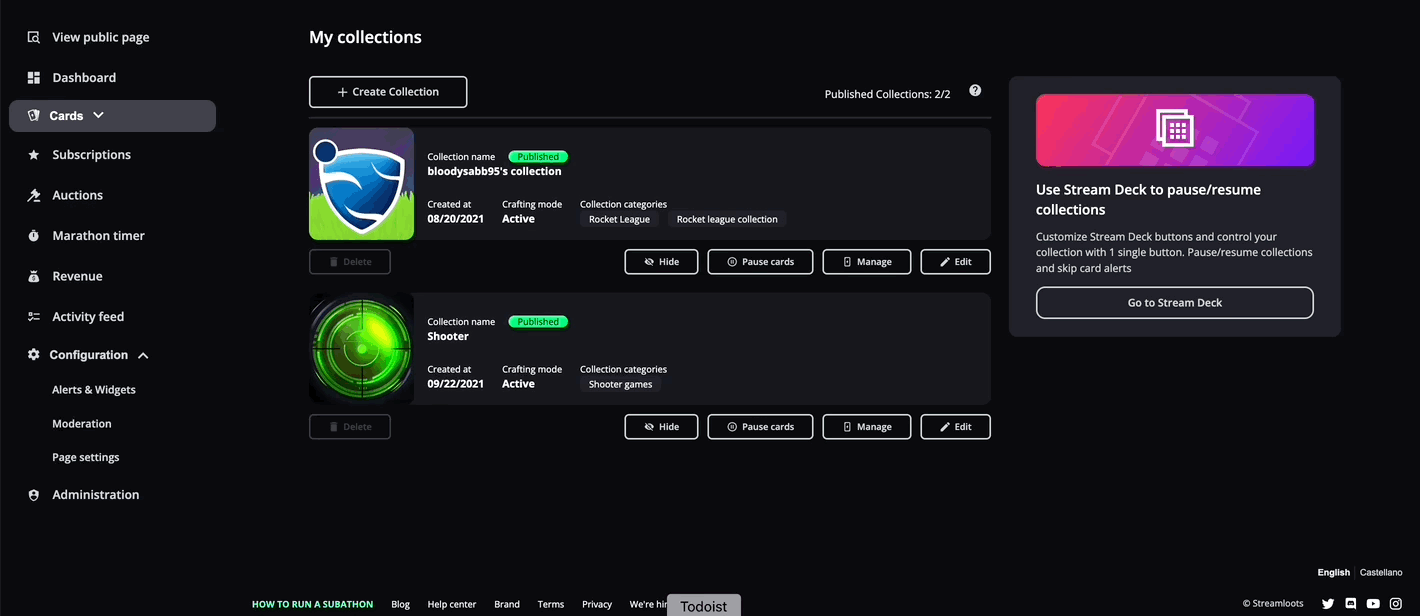
Task: Open Alerts & Widgets settings
Action: coord(94,390)
